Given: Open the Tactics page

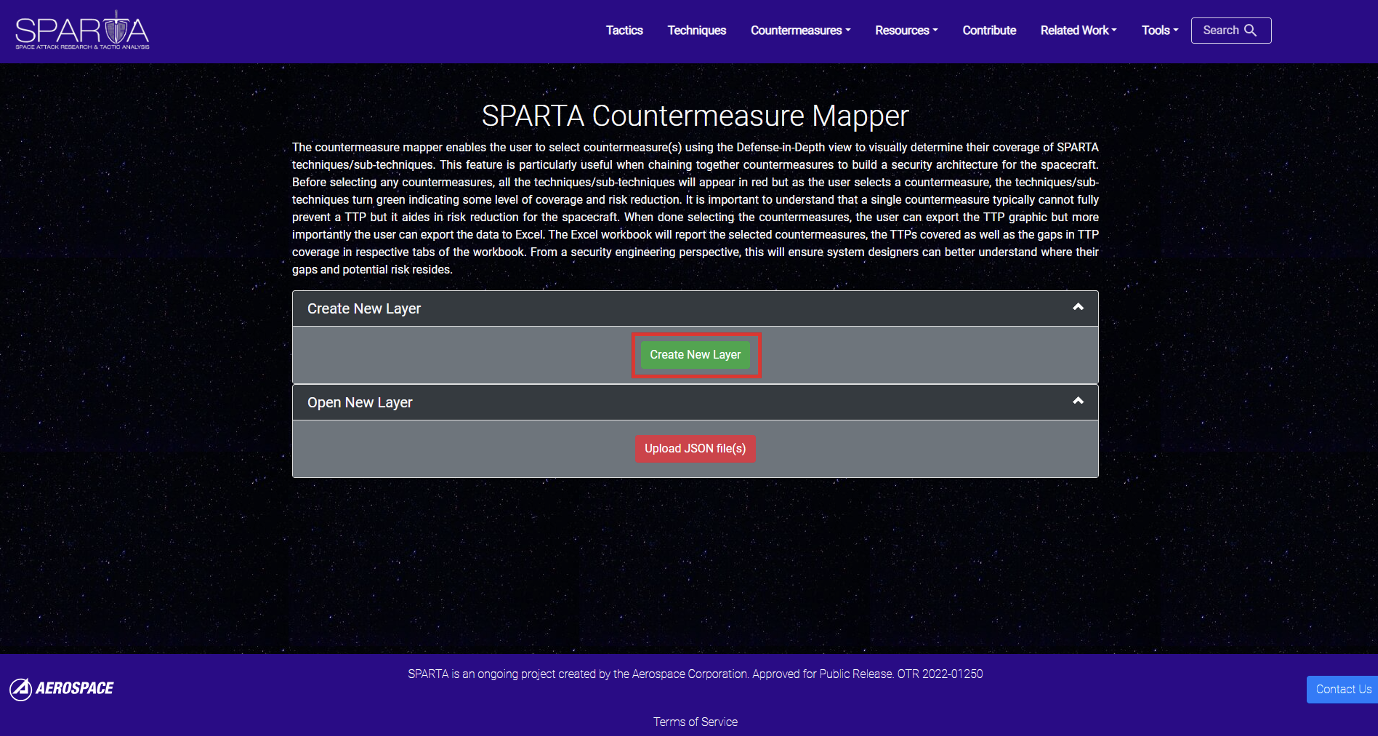Looking at the screenshot, I should tap(624, 30).
